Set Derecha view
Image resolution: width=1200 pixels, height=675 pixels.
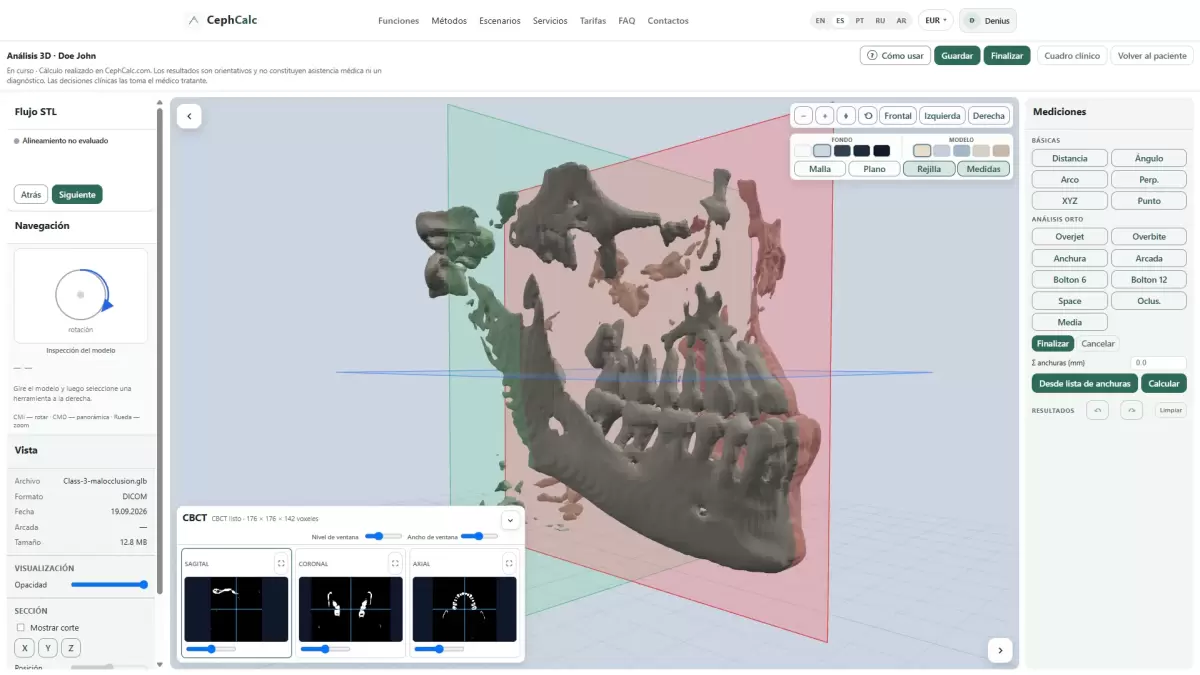point(988,116)
